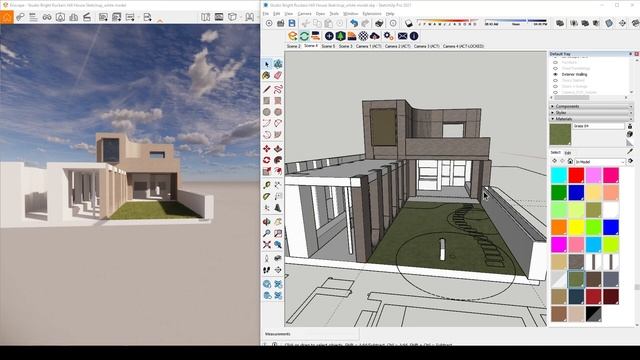This screenshot has width=640, height=360.
Task: Open the Camera menu
Action: click(x=304, y=14)
